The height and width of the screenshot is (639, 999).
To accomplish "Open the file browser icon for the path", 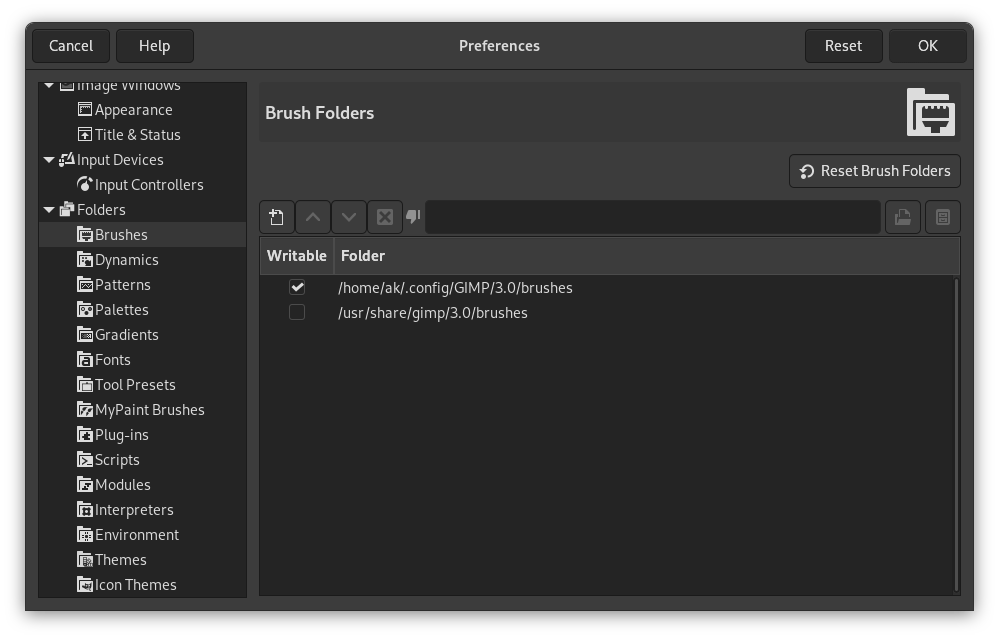I will 902,216.
